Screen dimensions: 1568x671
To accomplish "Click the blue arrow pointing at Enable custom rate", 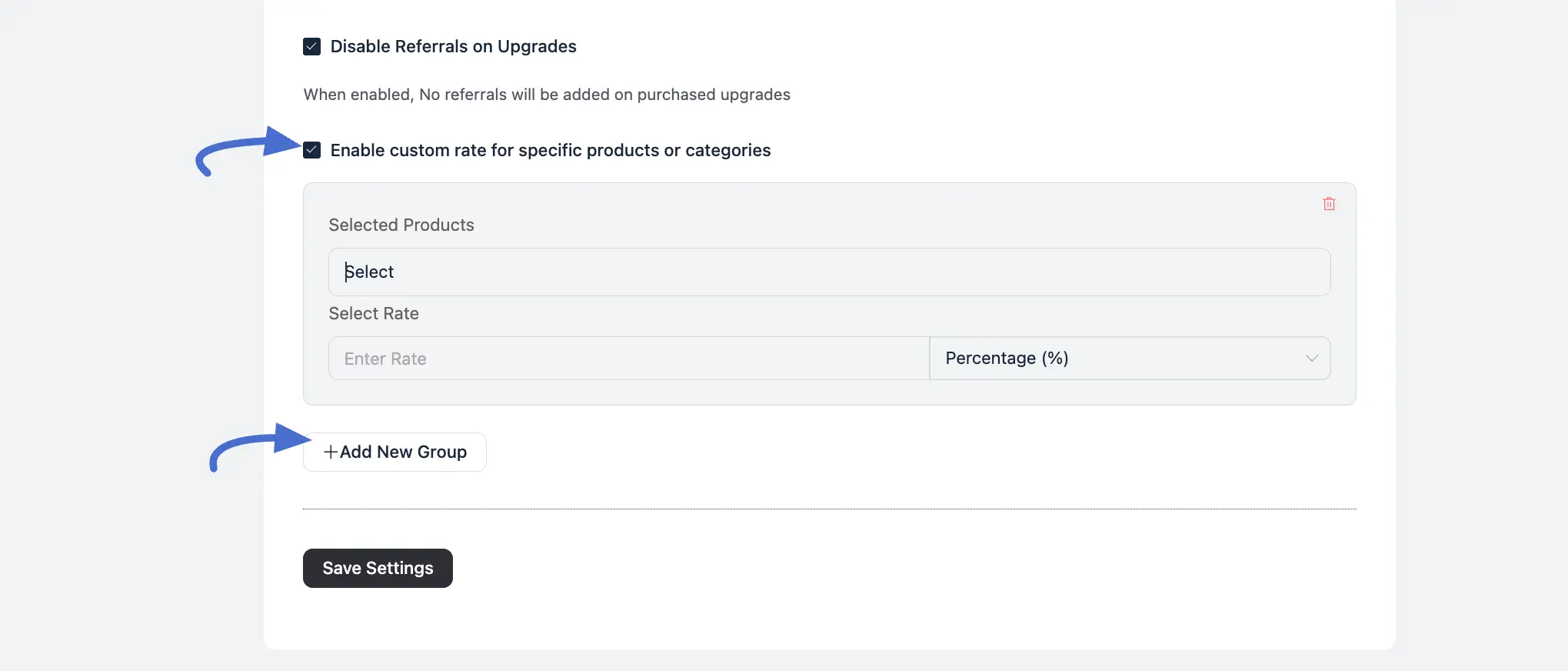I will point(245,149).
